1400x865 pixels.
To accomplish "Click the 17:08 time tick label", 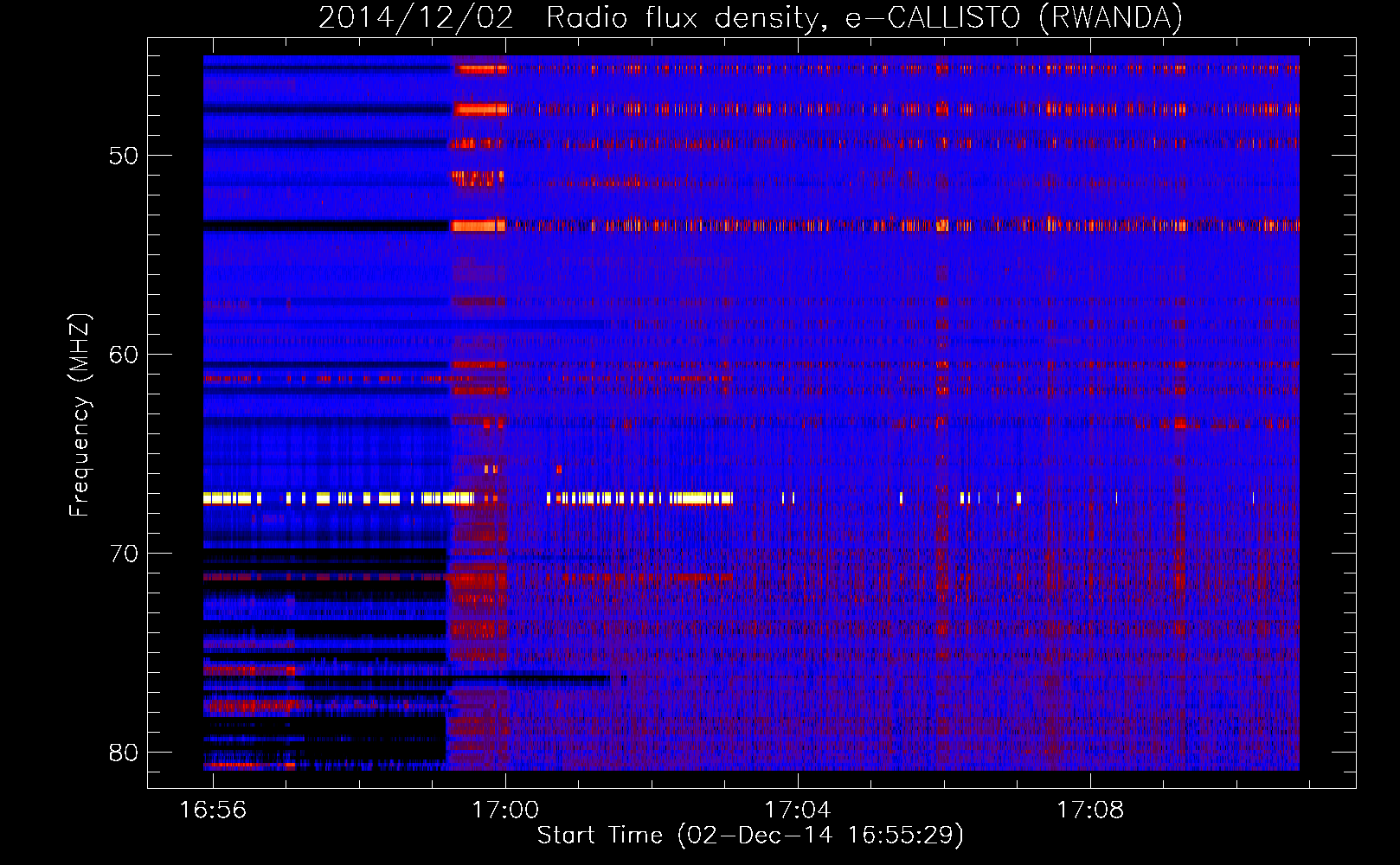I will tap(1090, 810).
